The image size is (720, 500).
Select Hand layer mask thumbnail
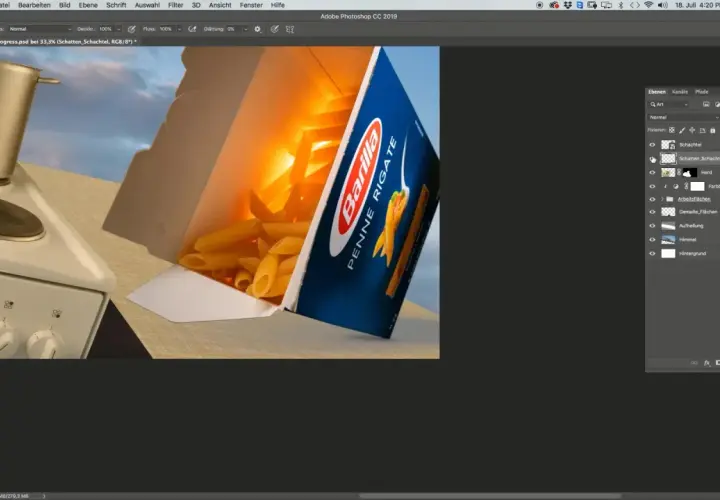click(690, 173)
